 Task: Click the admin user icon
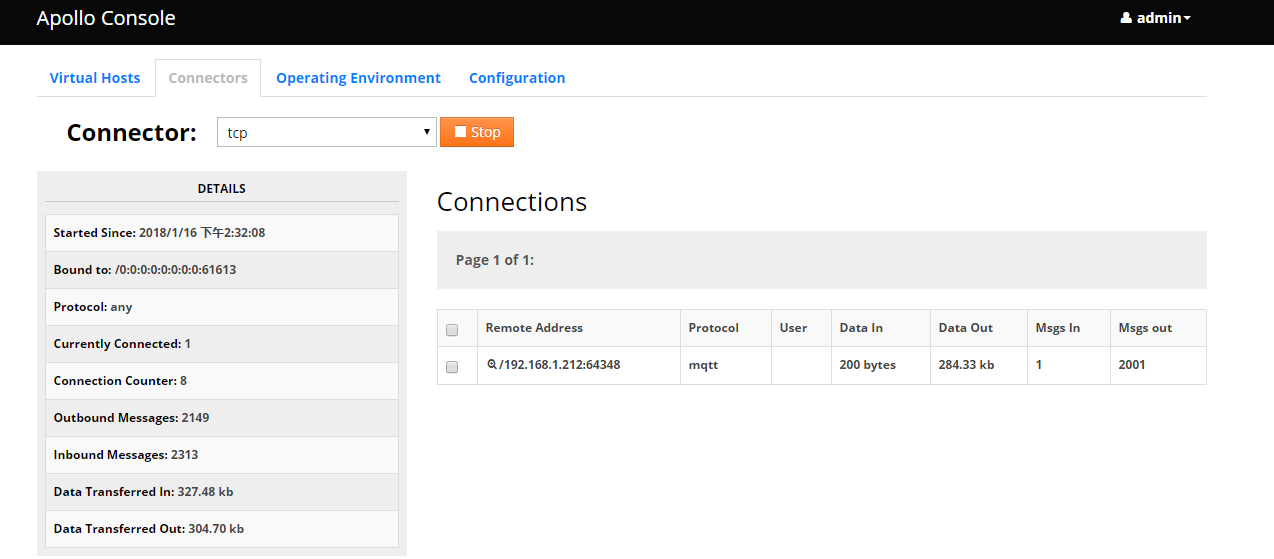(x=1126, y=18)
